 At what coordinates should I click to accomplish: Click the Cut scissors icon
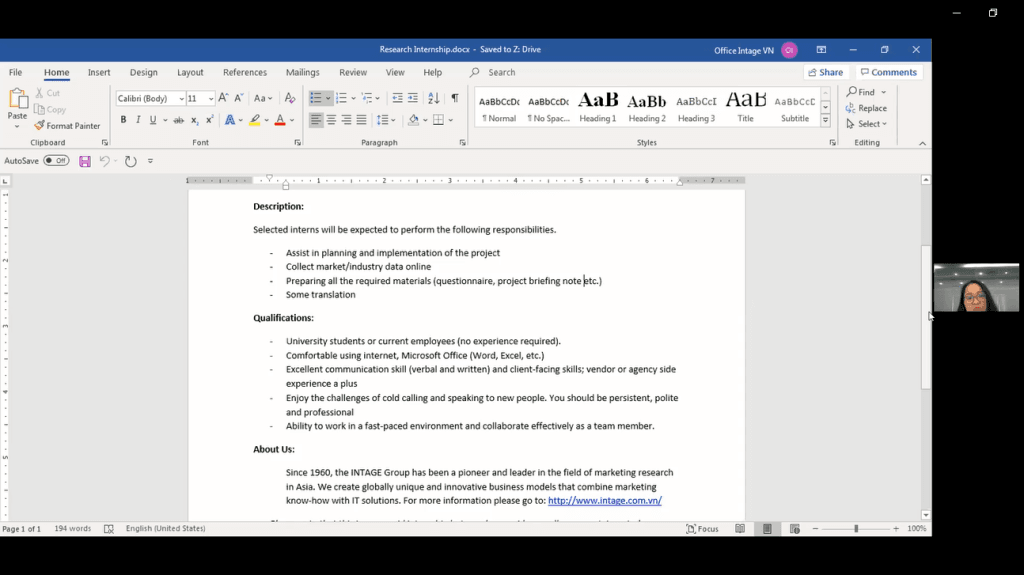(39, 93)
